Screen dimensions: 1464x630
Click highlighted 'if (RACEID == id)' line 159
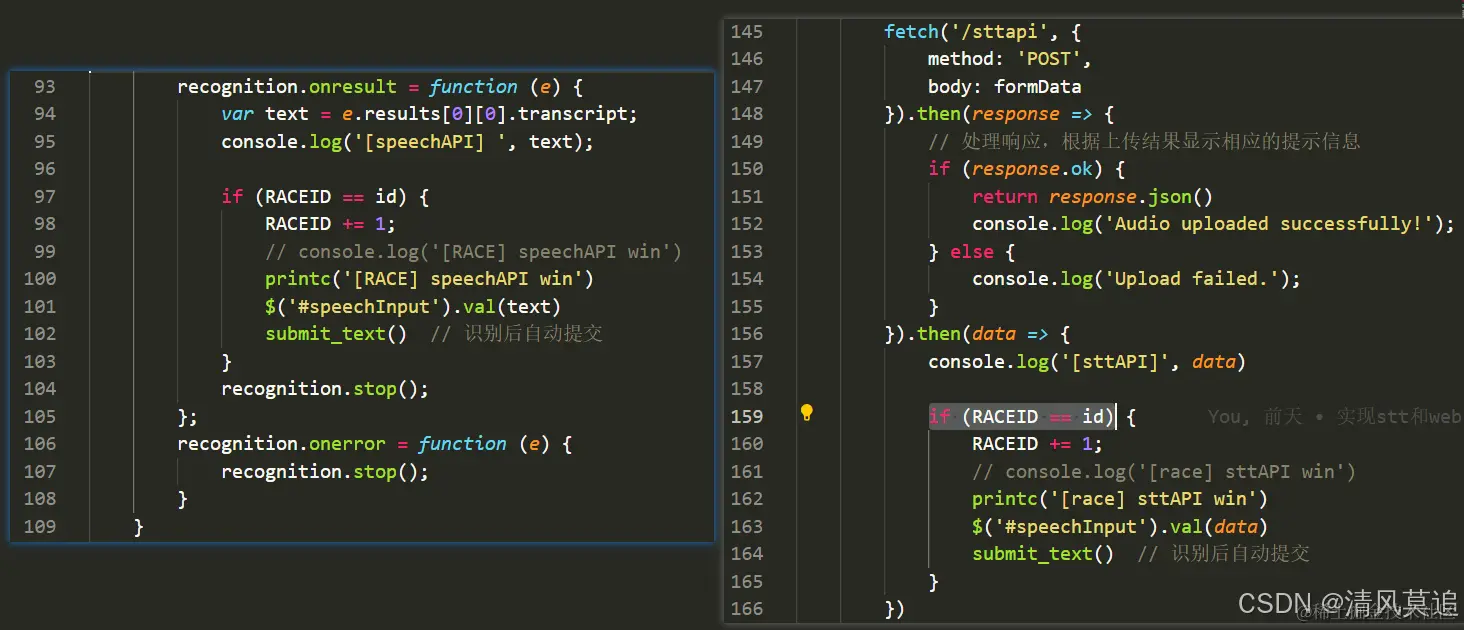[1022, 417]
